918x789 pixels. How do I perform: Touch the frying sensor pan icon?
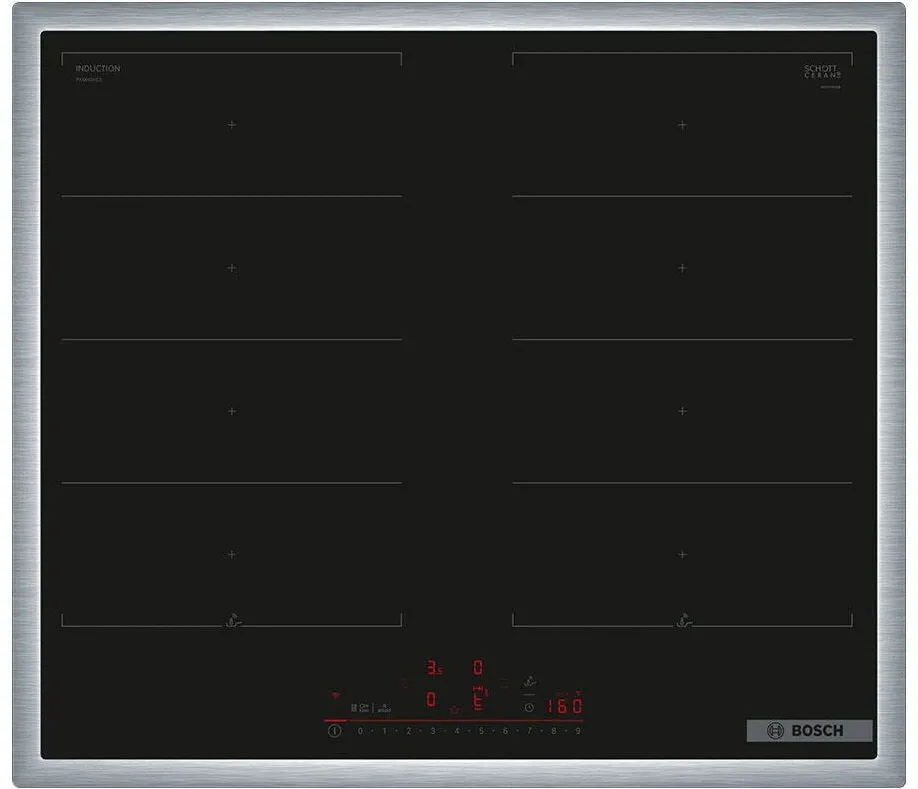(x=529, y=682)
